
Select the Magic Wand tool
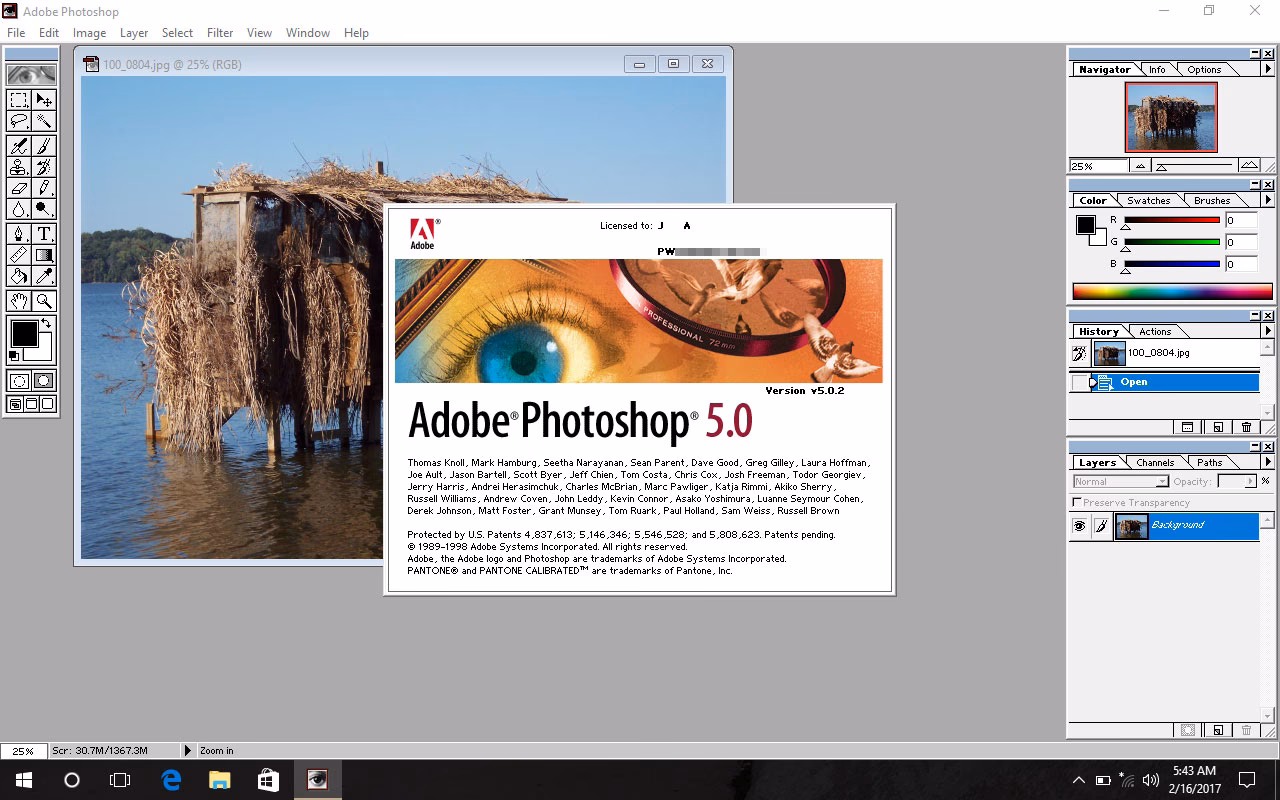[x=42, y=121]
